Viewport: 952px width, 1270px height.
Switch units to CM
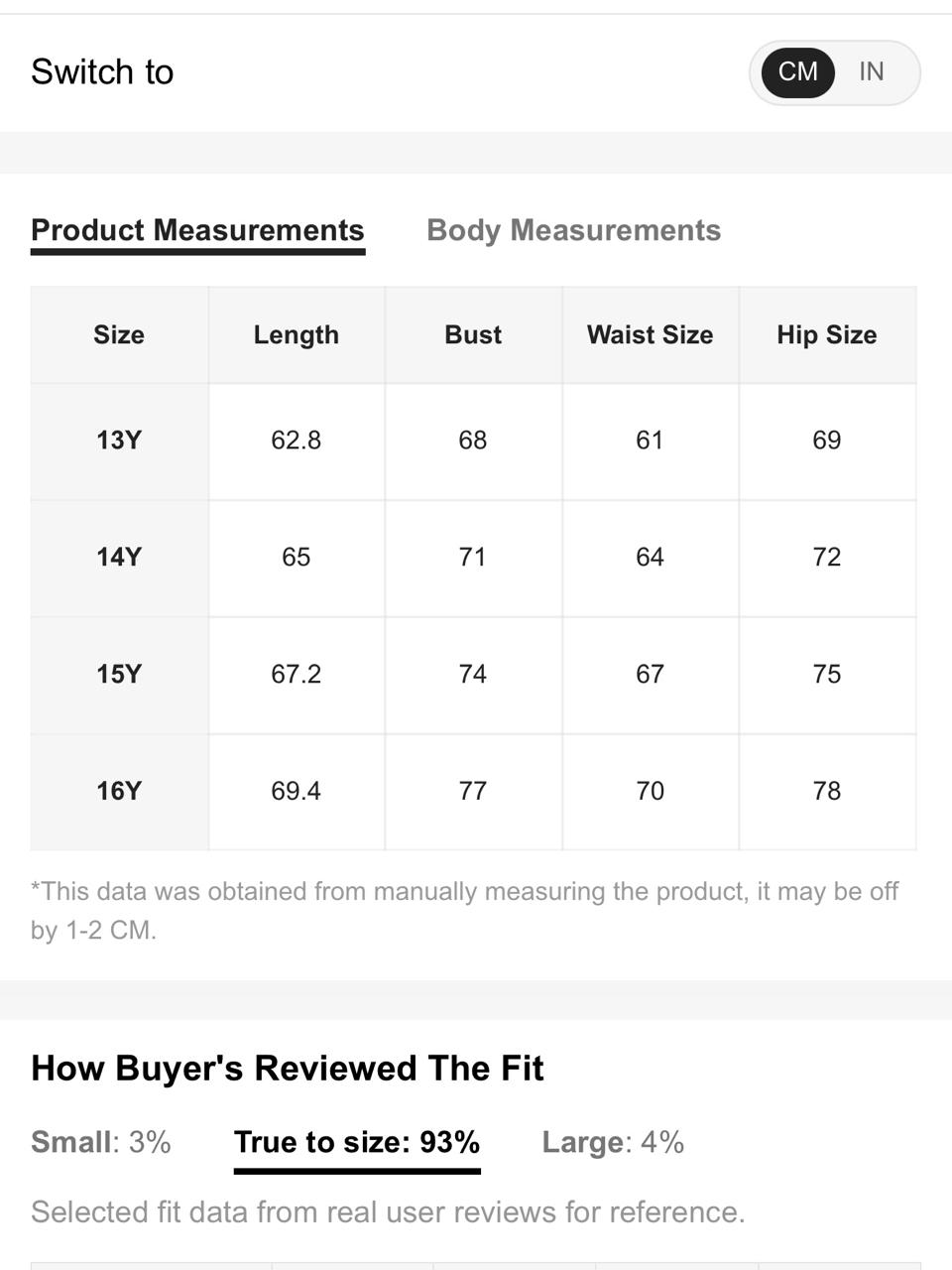pyautogui.click(x=797, y=72)
